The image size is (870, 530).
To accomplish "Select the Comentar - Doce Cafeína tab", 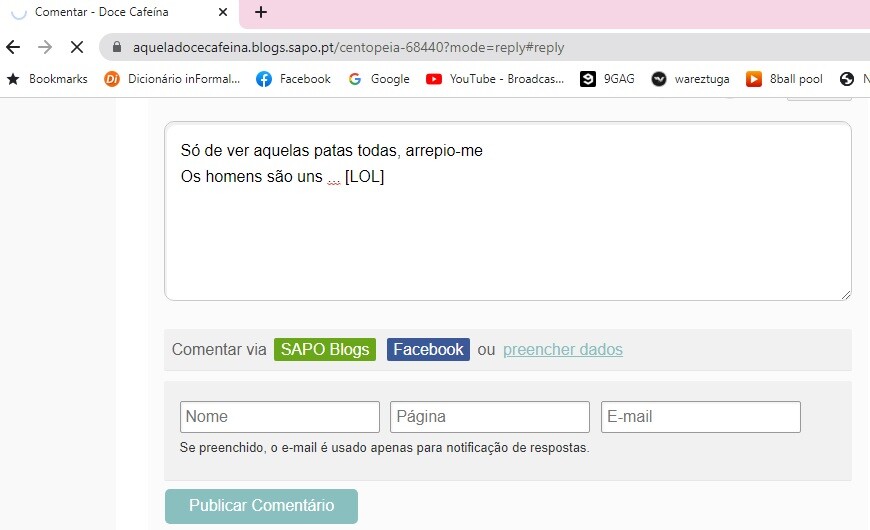I will click(x=119, y=12).
